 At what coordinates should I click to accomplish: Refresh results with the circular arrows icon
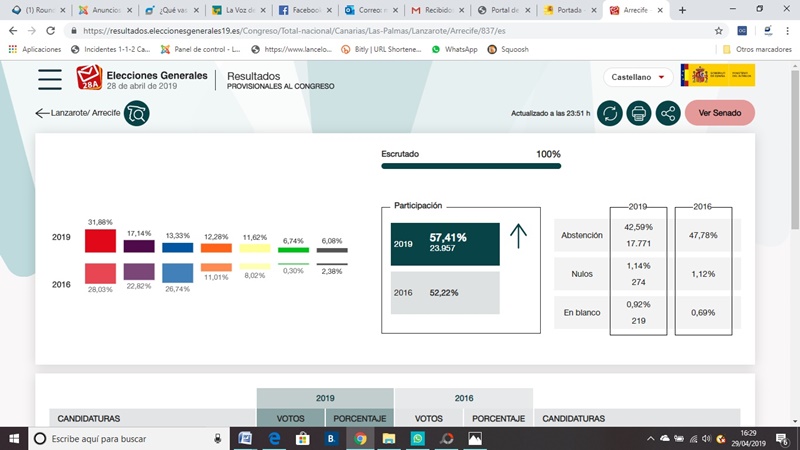point(609,113)
